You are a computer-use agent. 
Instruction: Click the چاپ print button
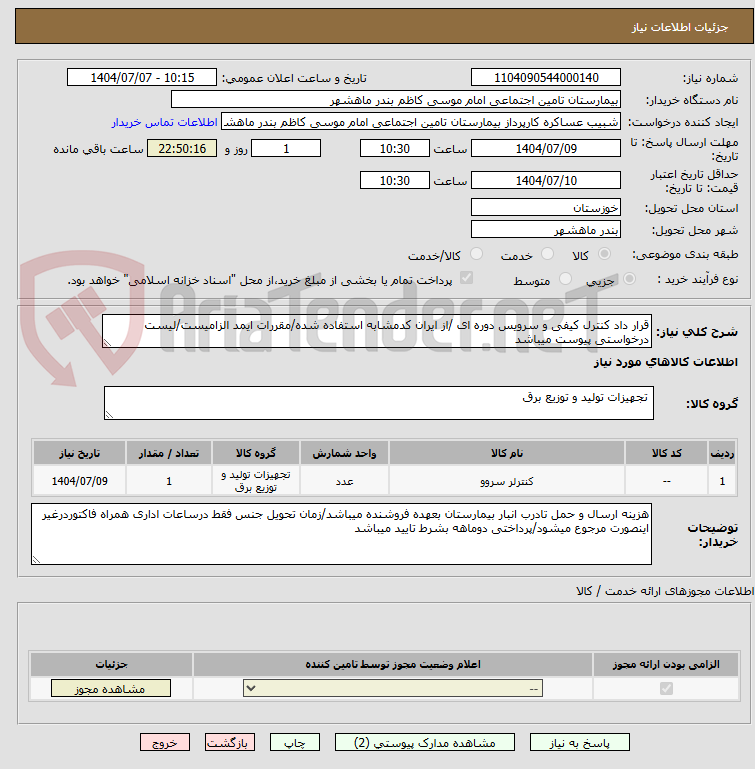[295, 743]
